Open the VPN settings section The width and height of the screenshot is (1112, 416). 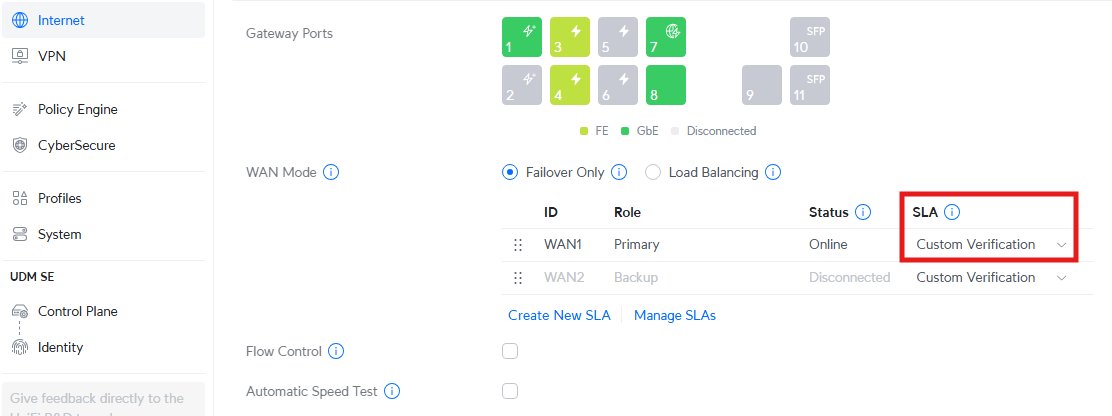[x=52, y=56]
